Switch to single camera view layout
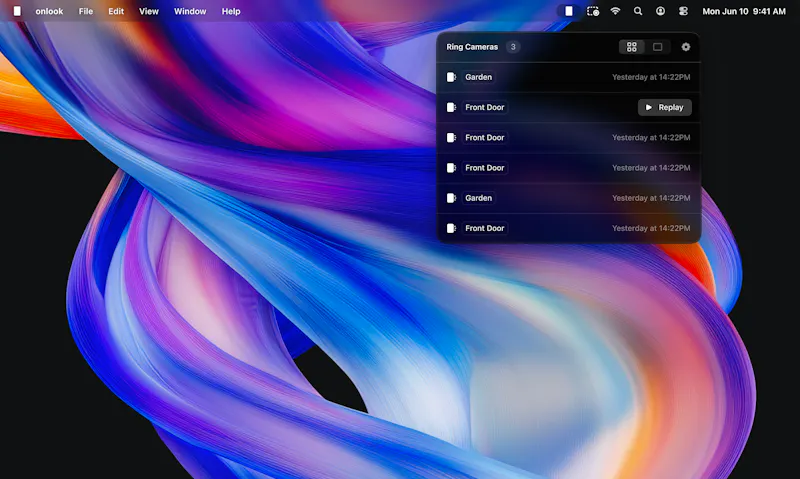Image resolution: width=800 pixels, height=479 pixels. 658,47
